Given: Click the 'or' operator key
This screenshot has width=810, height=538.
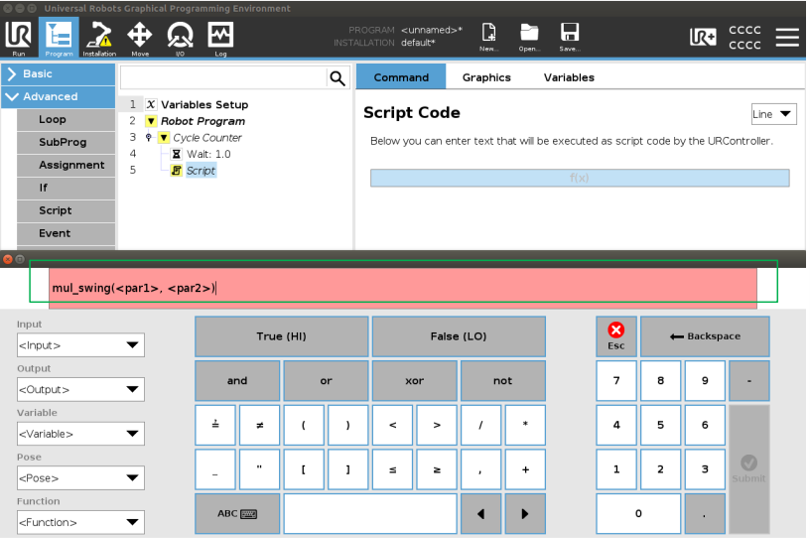Looking at the screenshot, I should tap(326, 381).
